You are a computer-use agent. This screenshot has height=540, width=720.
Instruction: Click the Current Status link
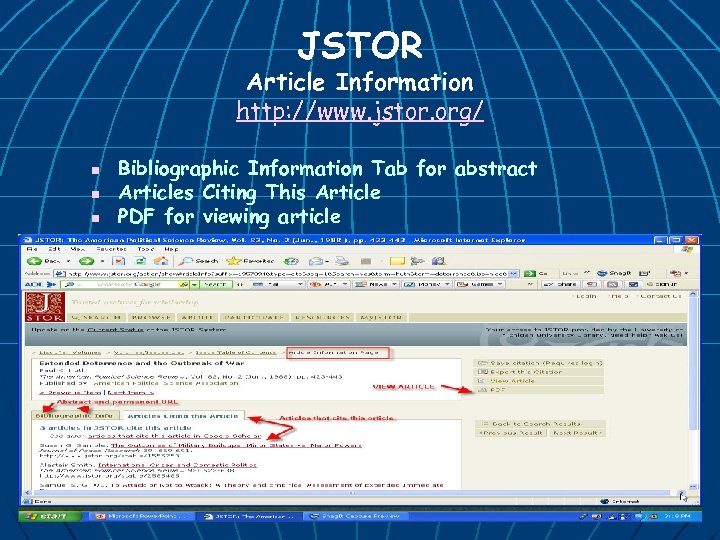[115, 330]
